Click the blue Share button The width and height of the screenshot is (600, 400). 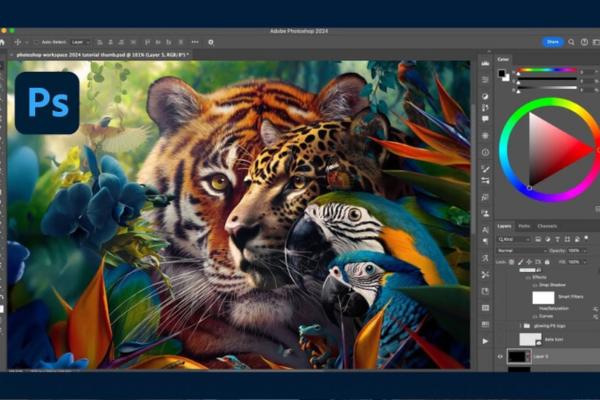(553, 42)
